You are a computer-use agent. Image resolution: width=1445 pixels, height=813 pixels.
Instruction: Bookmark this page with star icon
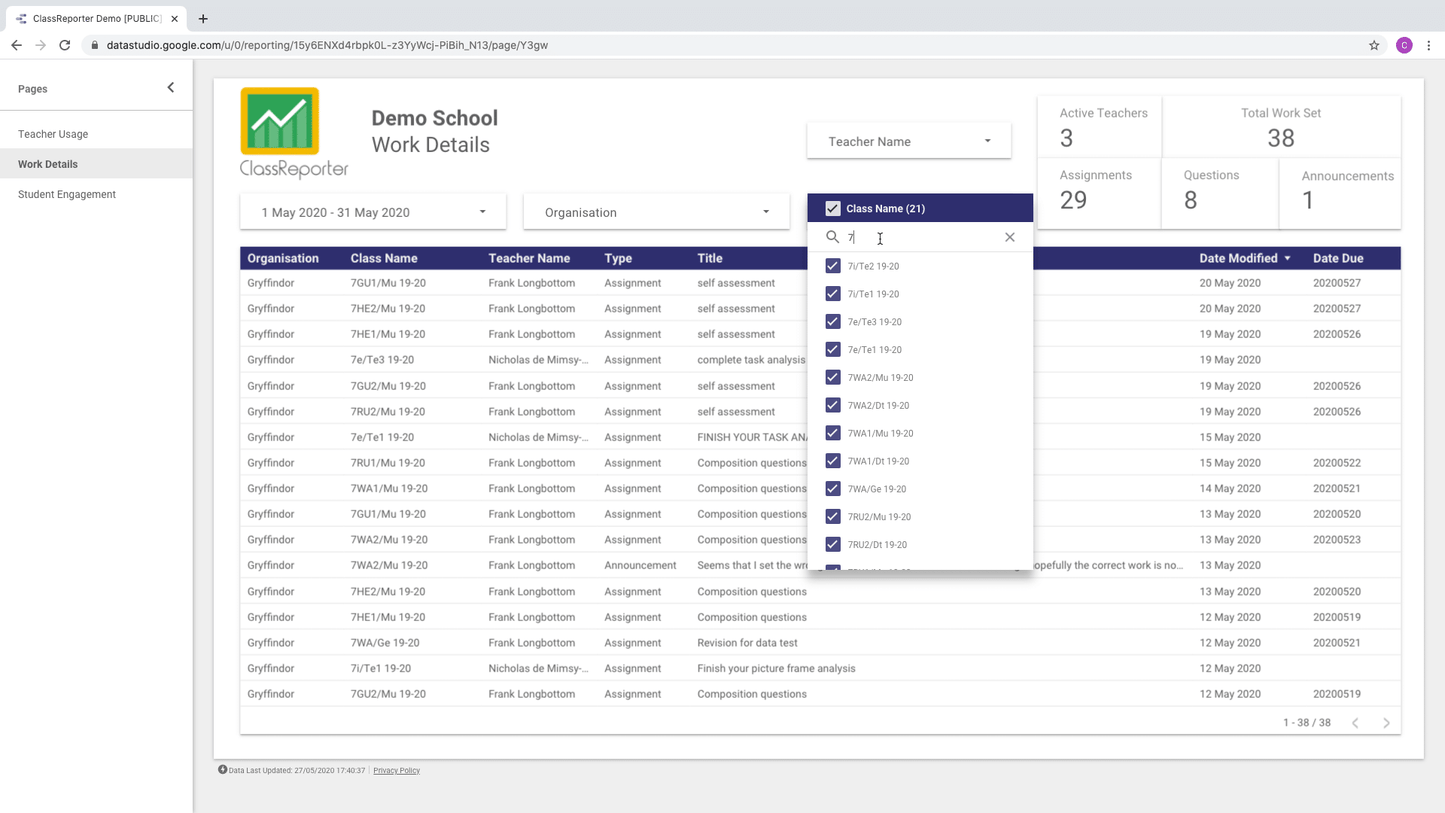[x=1374, y=45]
